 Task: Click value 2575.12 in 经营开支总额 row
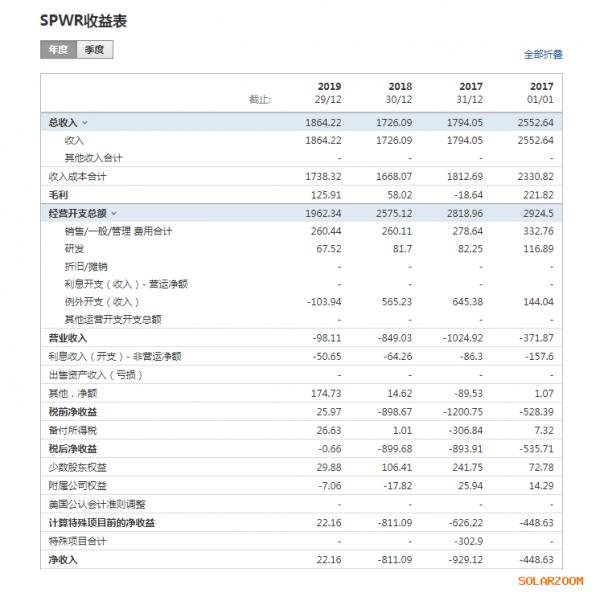click(394, 213)
